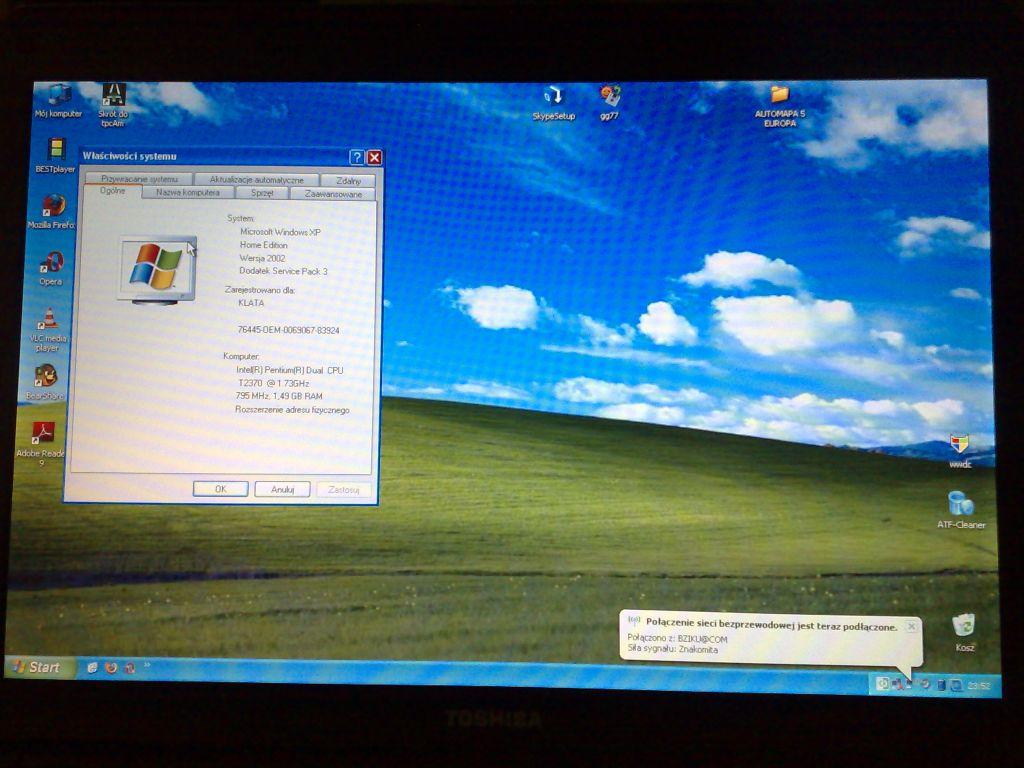Click the "T2370 @ 1.73GHz" line
Image resolution: width=1024 pixels, height=768 pixels.
pos(274,383)
